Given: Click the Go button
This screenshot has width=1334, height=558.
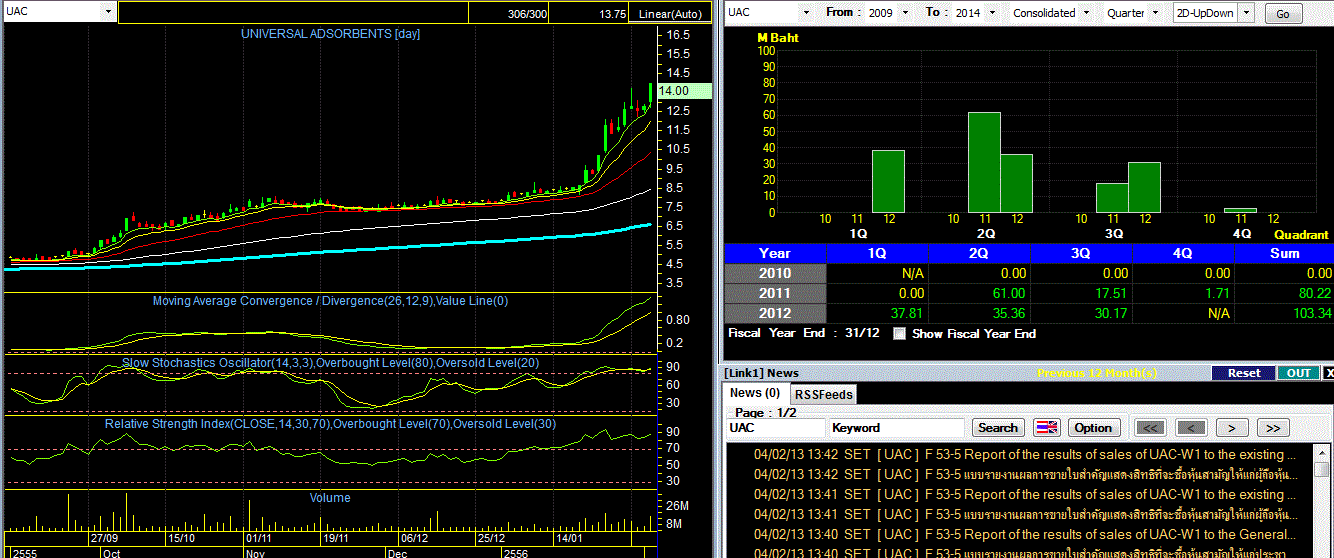Looking at the screenshot, I should tap(1283, 14).
